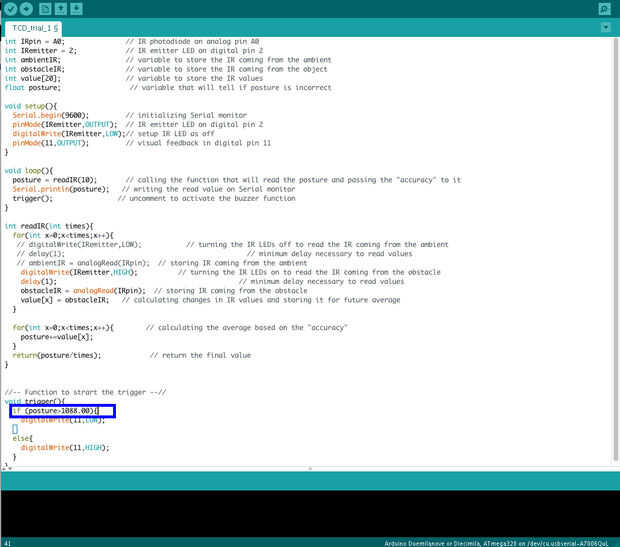
Task: Click the line number indicator in status bar
Action: 8,543
